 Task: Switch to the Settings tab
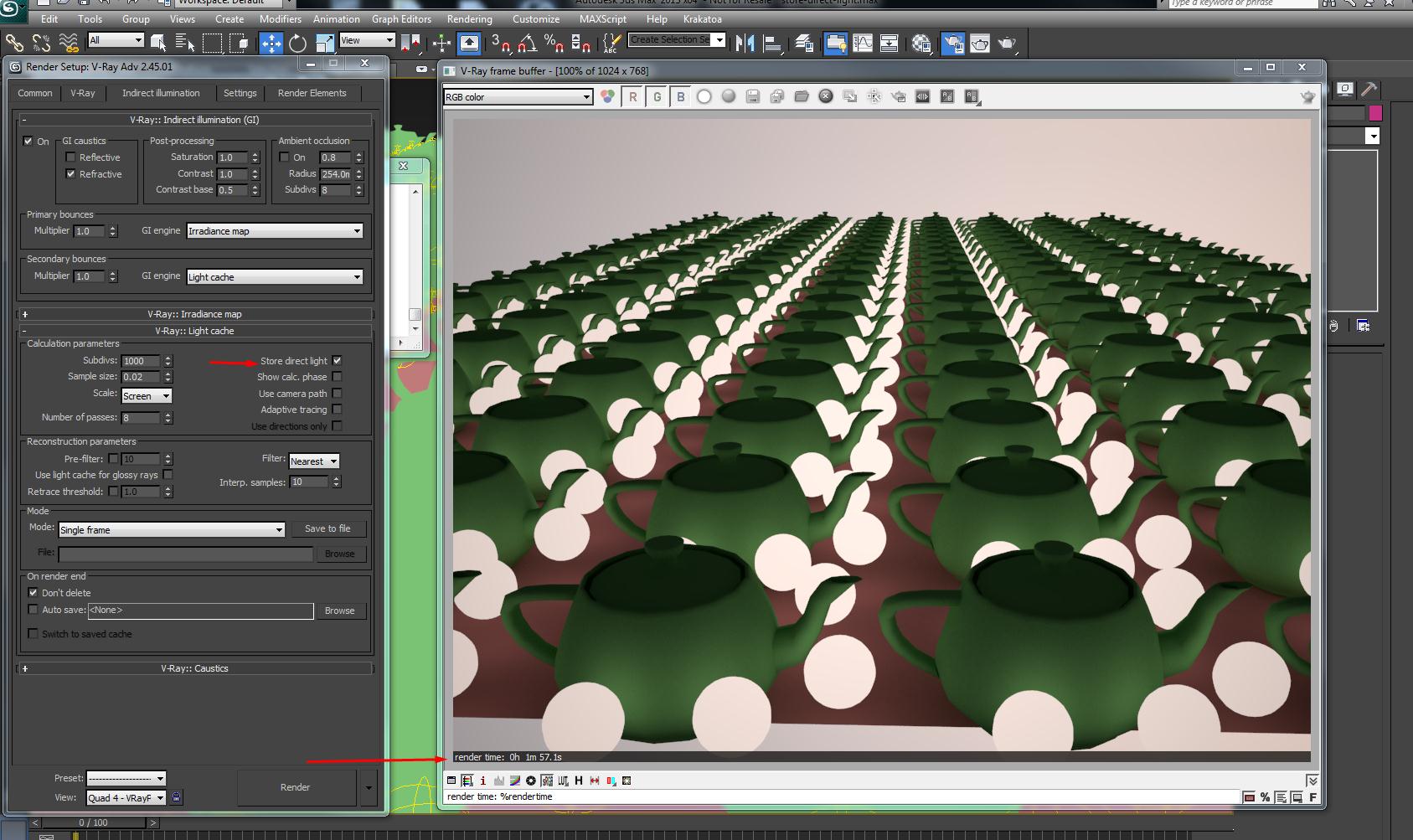(240, 93)
